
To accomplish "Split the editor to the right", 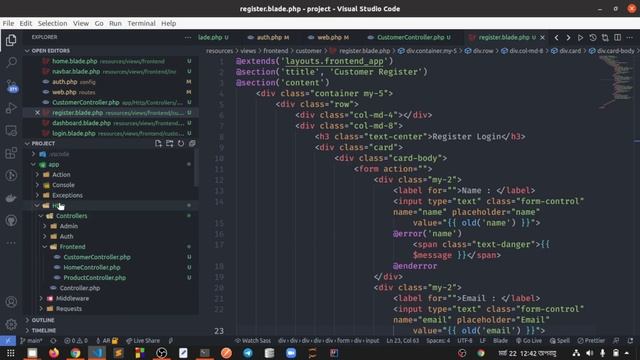I will (x=618, y=38).
